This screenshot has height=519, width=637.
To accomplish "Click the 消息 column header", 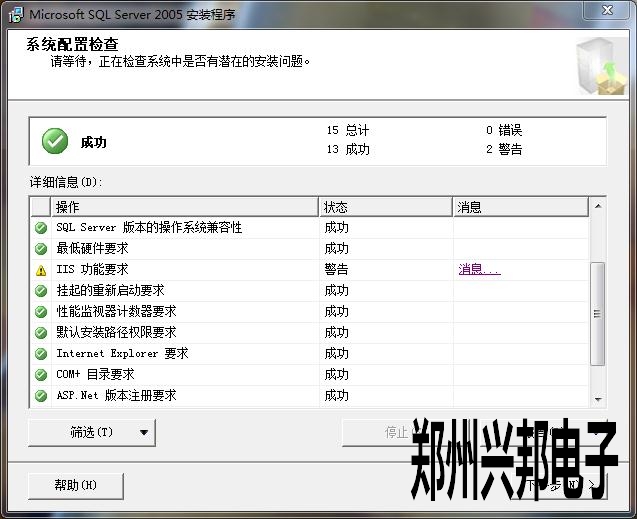I will tap(519, 207).
